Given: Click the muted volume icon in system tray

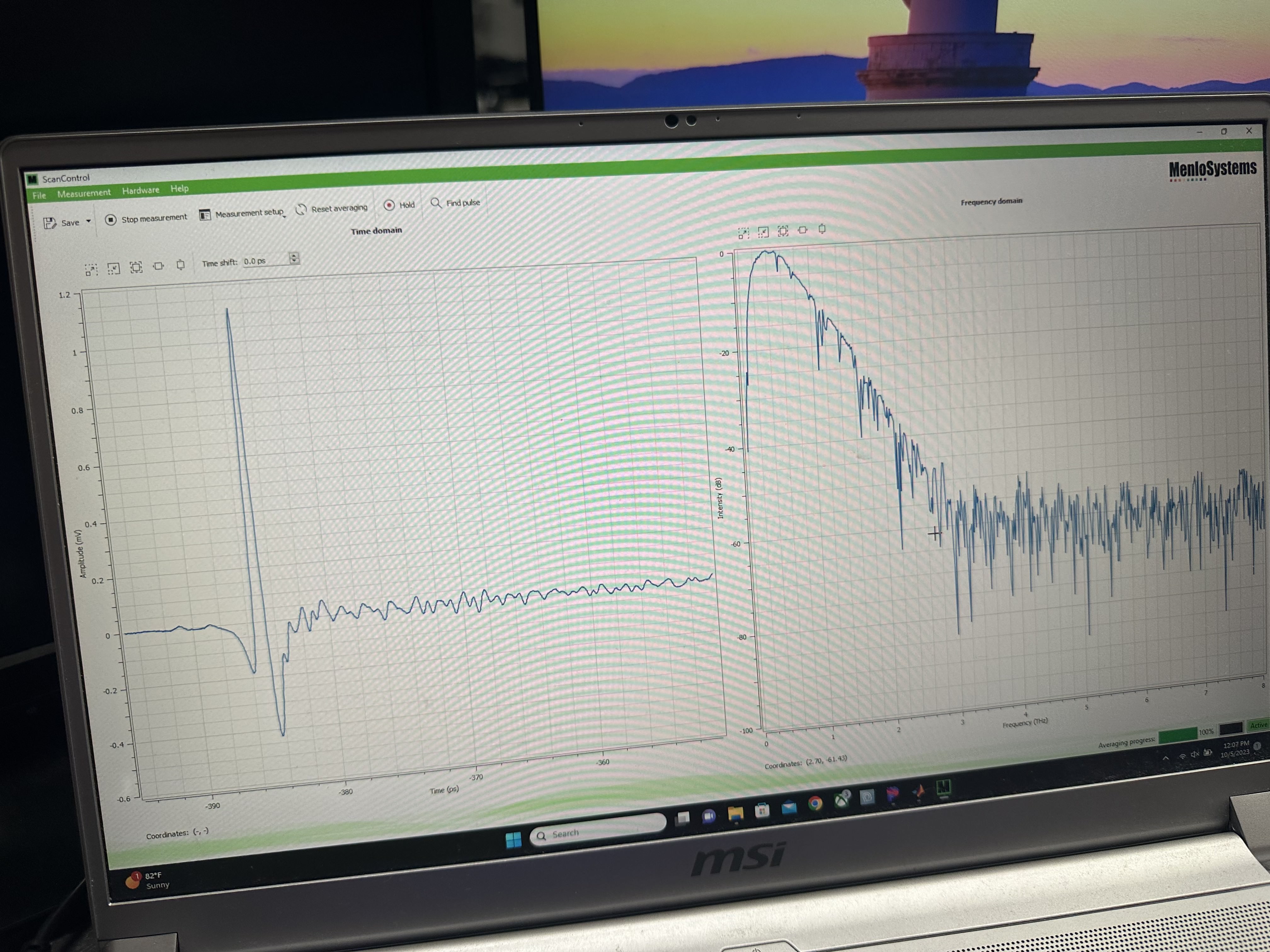Looking at the screenshot, I should (1195, 755).
